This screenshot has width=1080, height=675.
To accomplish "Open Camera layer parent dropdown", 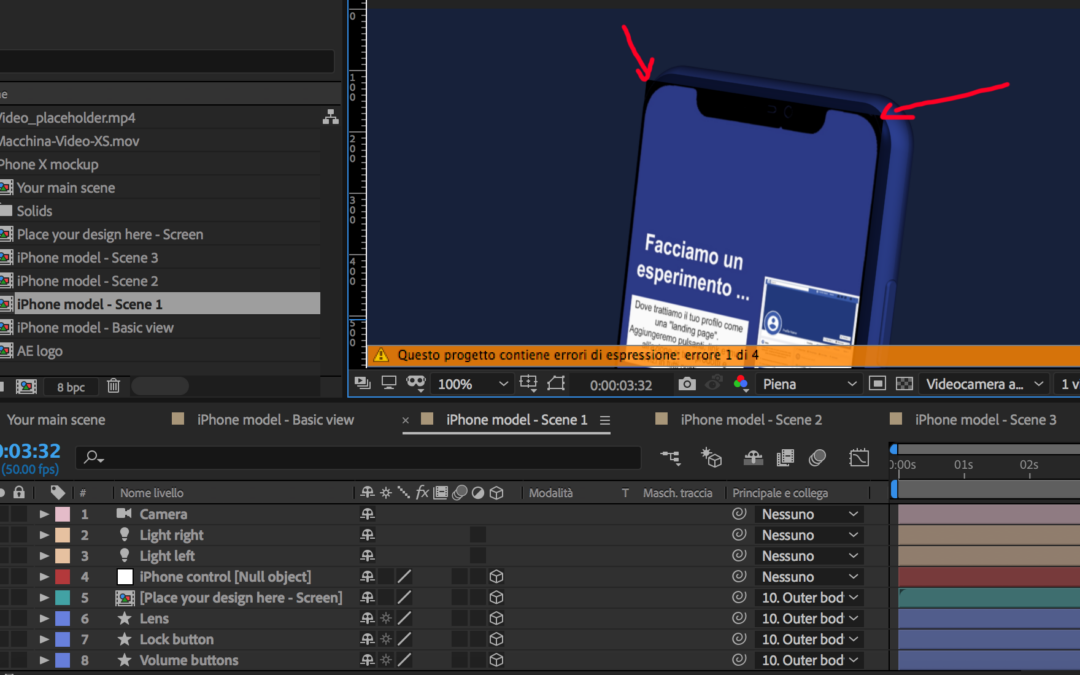I will pyautogui.click(x=809, y=514).
